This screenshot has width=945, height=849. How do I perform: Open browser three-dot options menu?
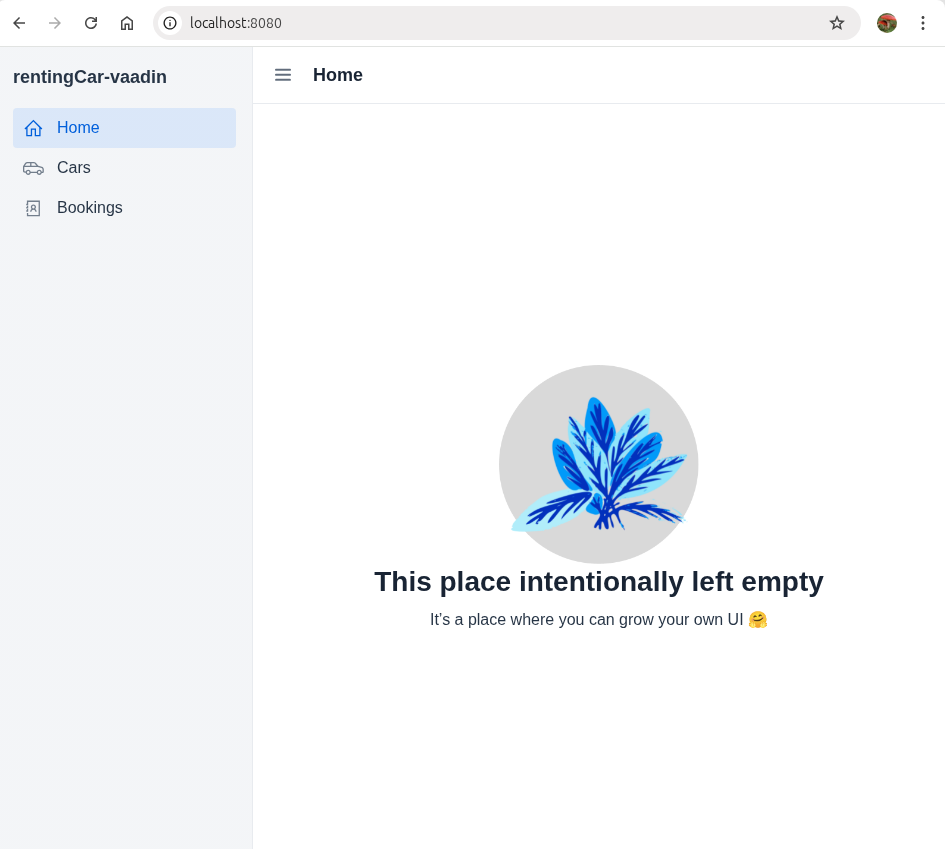[x=923, y=23]
